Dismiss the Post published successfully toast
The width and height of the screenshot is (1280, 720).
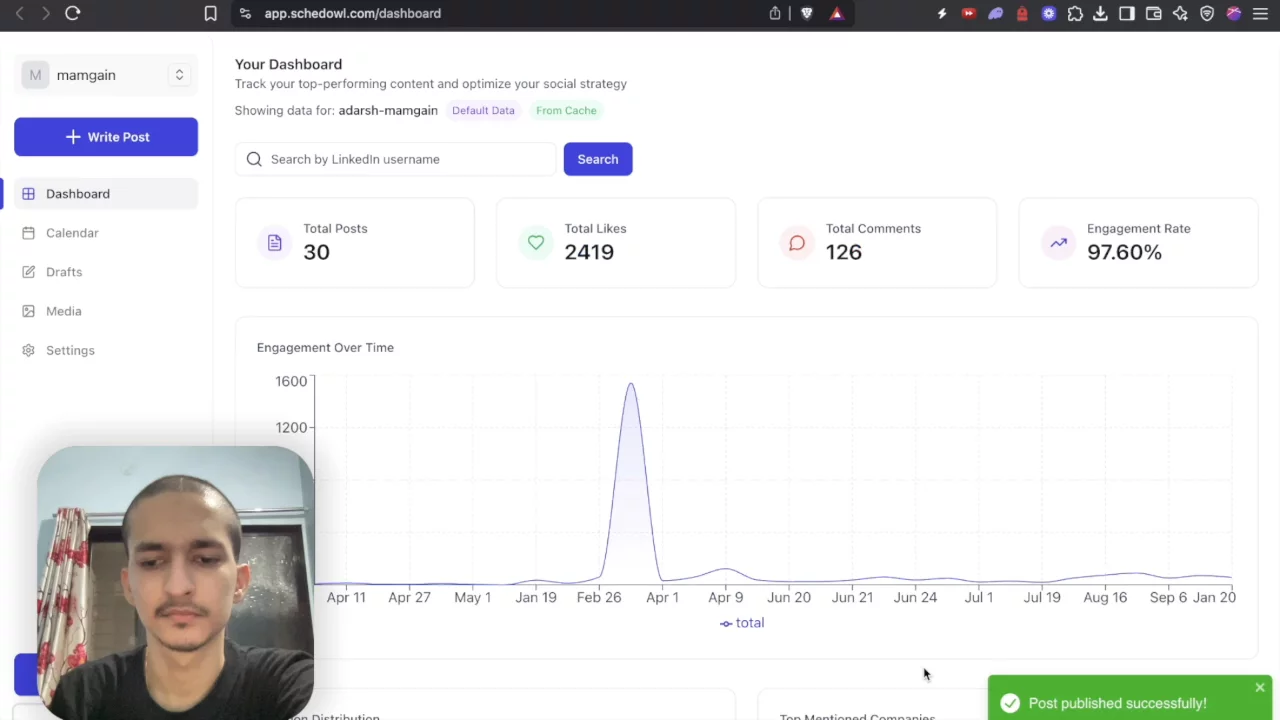[1259, 687]
